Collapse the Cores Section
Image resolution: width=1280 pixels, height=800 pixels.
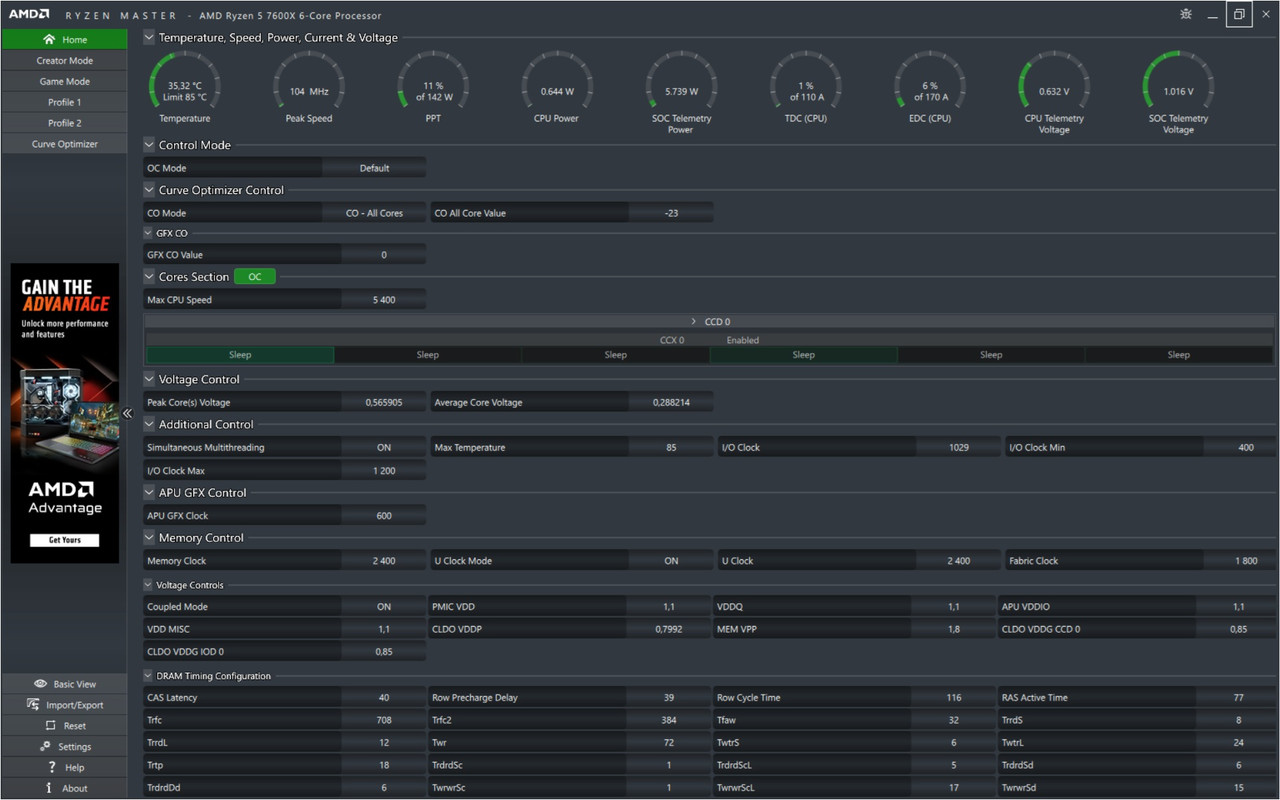(149, 277)
